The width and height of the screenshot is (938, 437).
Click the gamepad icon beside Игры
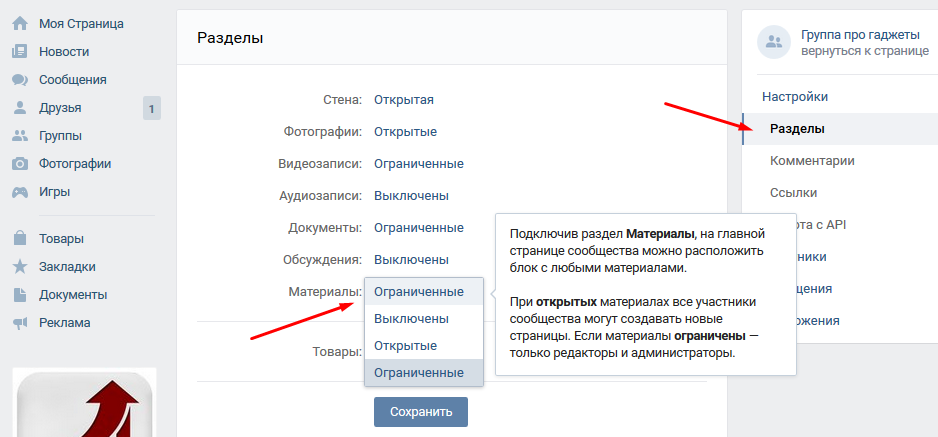(20, 192)
